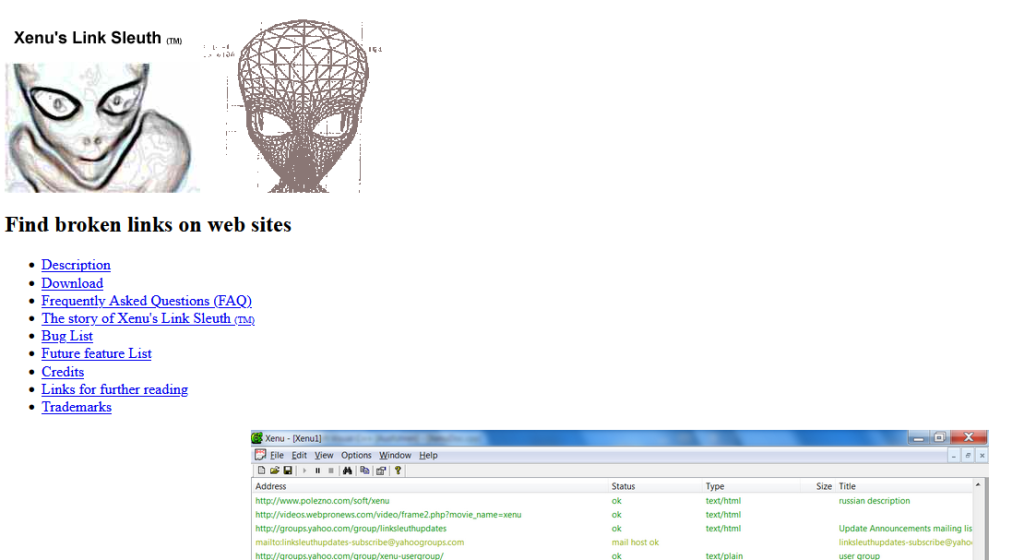Select the groups.yahoo.com xenu-usergroup address row
The height and width of the screenshot is (560, 1024).
click(x=349, y=555)
